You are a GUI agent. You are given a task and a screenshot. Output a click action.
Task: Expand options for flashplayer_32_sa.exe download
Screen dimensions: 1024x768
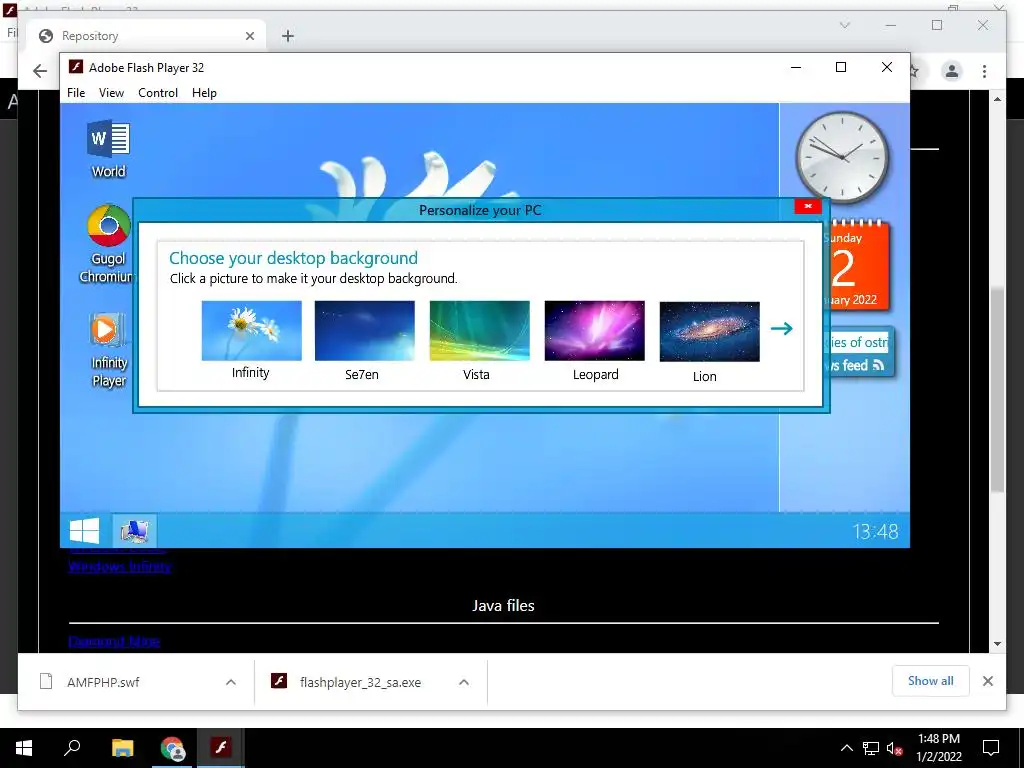click(464, 682)
